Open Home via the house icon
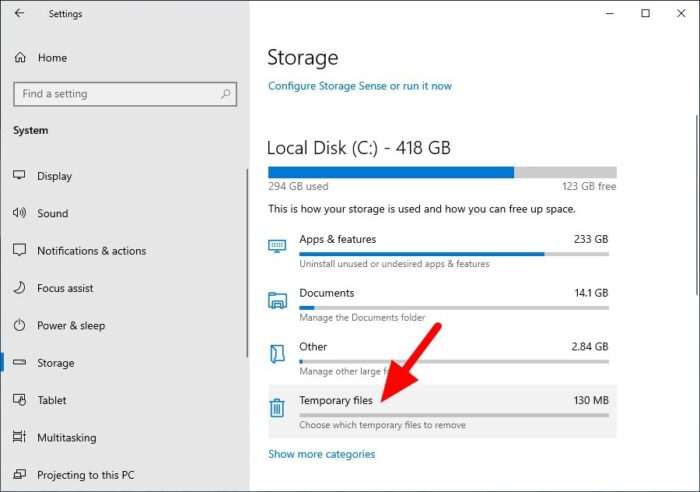 (x=20, y=58)
